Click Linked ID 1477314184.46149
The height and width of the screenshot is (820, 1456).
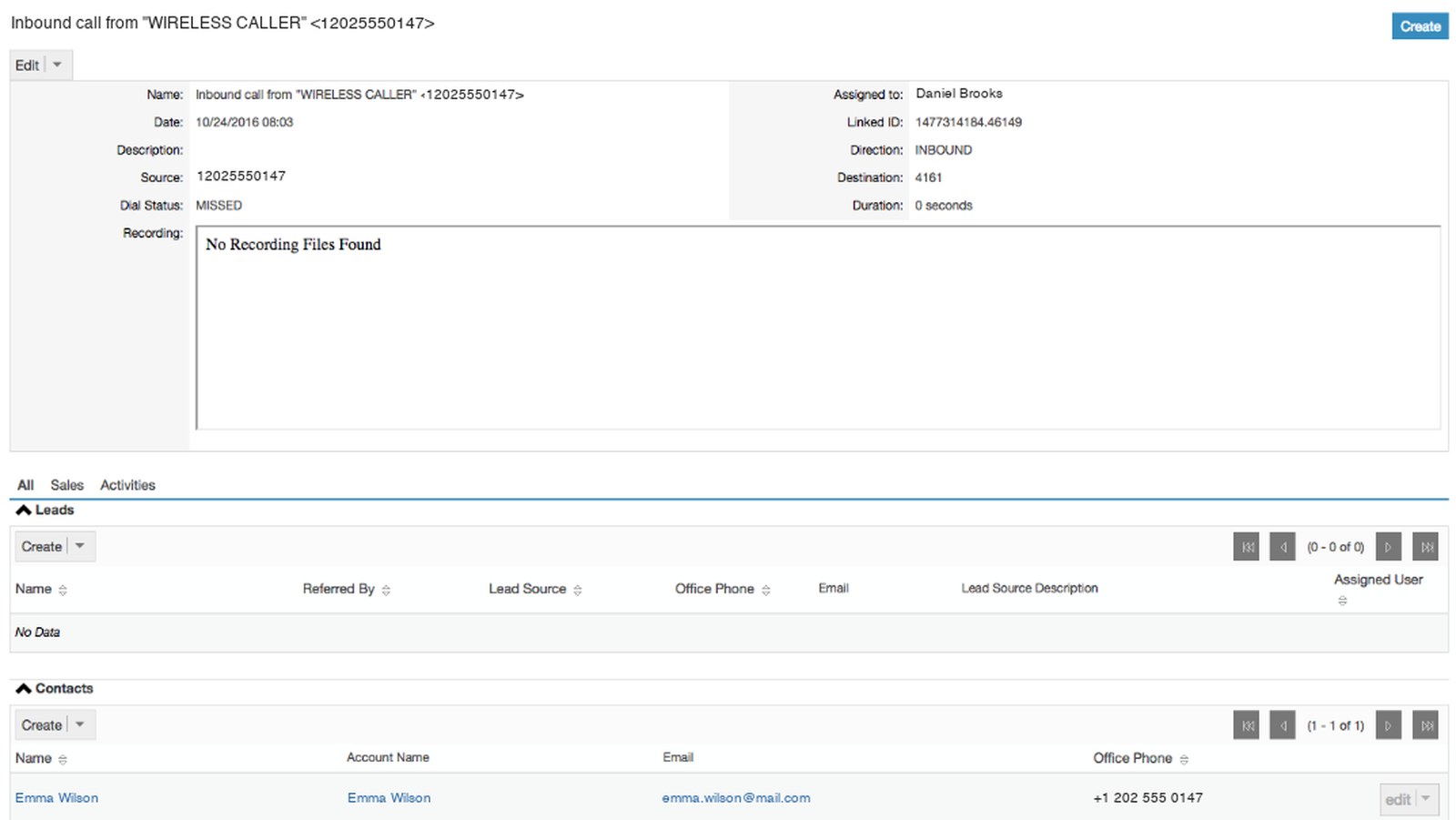pyautogui.click(x=968, y=122)
